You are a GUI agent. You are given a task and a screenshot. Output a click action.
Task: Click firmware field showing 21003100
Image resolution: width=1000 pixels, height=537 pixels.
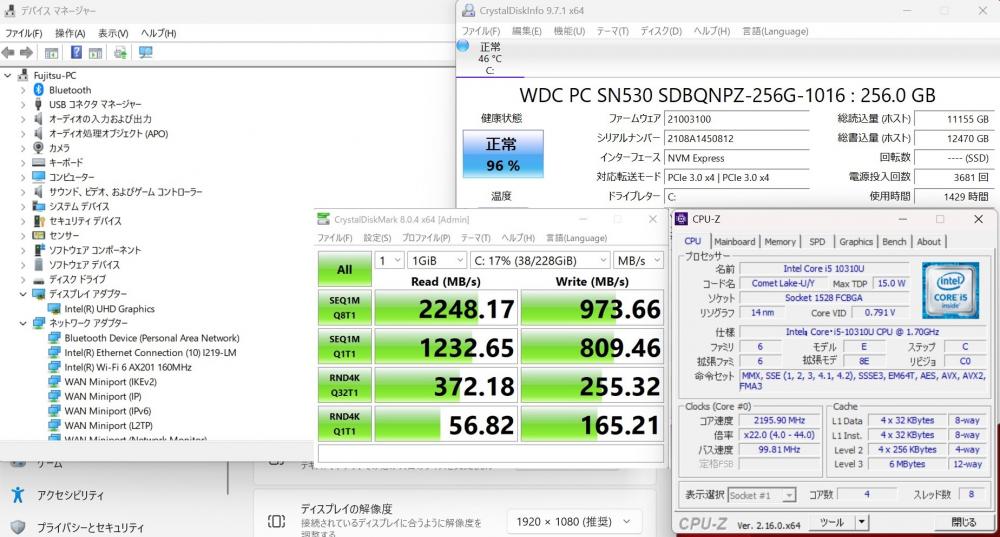pos(737,119)
